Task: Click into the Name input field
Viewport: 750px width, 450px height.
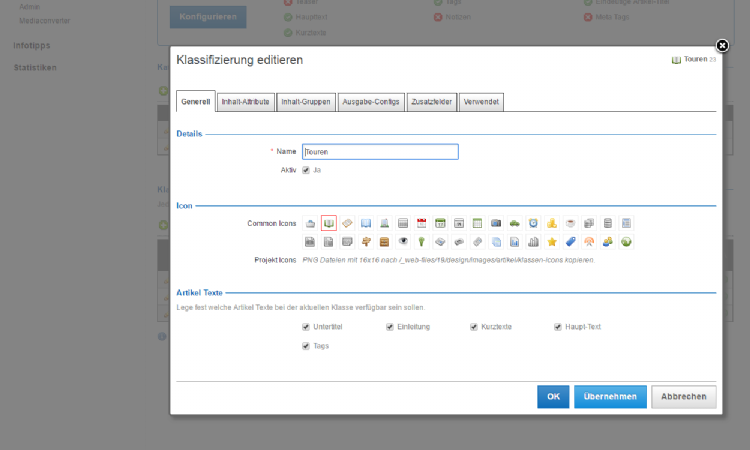Action: pyautogui.click(x=380, y=152)
